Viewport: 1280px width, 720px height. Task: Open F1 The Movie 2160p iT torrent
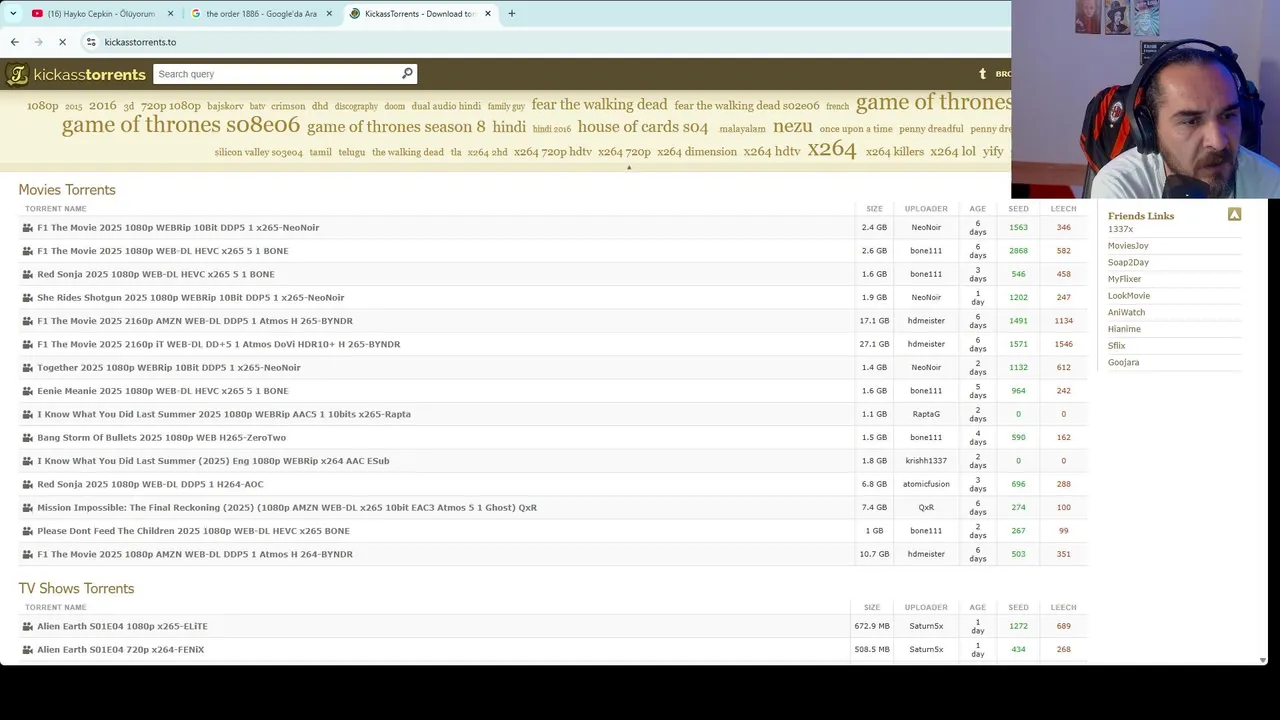(x=218, y=344)
